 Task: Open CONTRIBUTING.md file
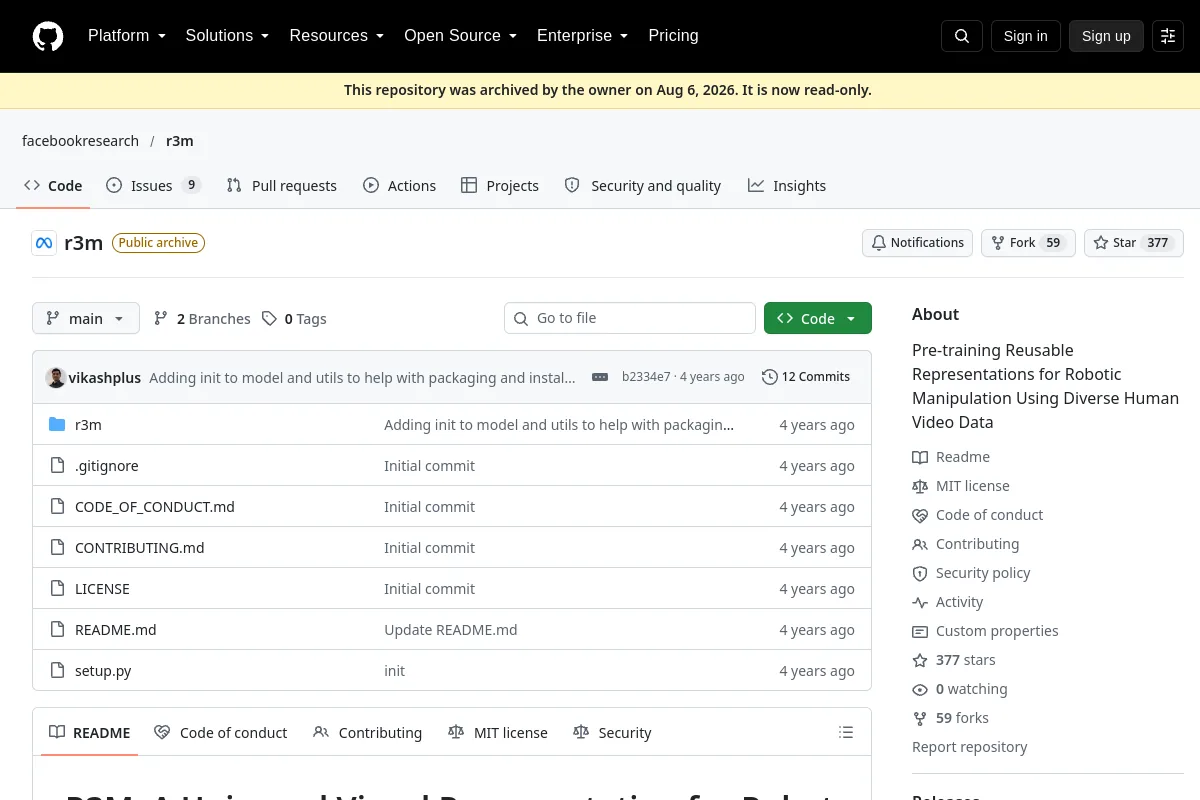pos(140,548)
